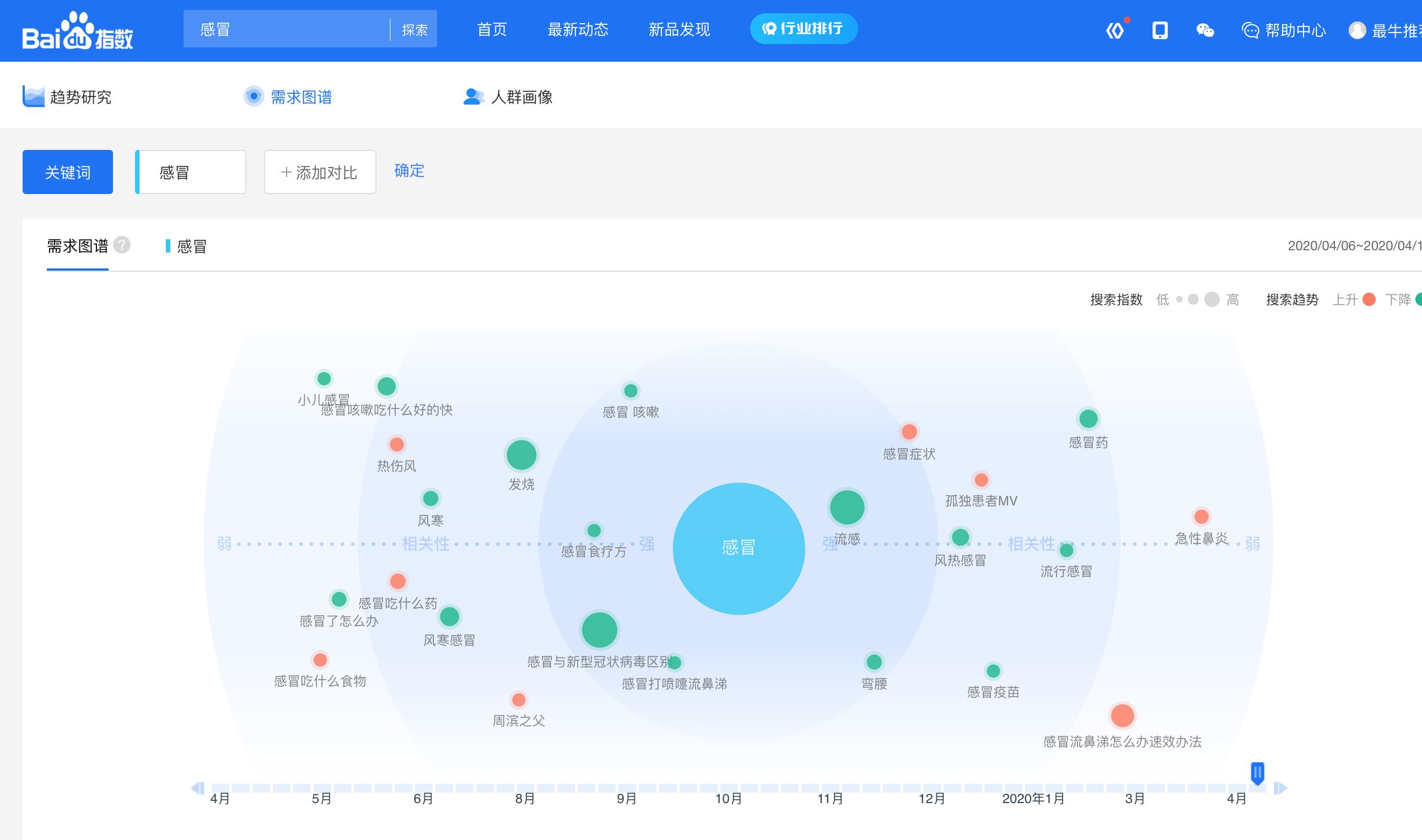Click the 行业排行 button
Image resolution: width=1422 pixels, height=840 pixels.
(803, 29)
